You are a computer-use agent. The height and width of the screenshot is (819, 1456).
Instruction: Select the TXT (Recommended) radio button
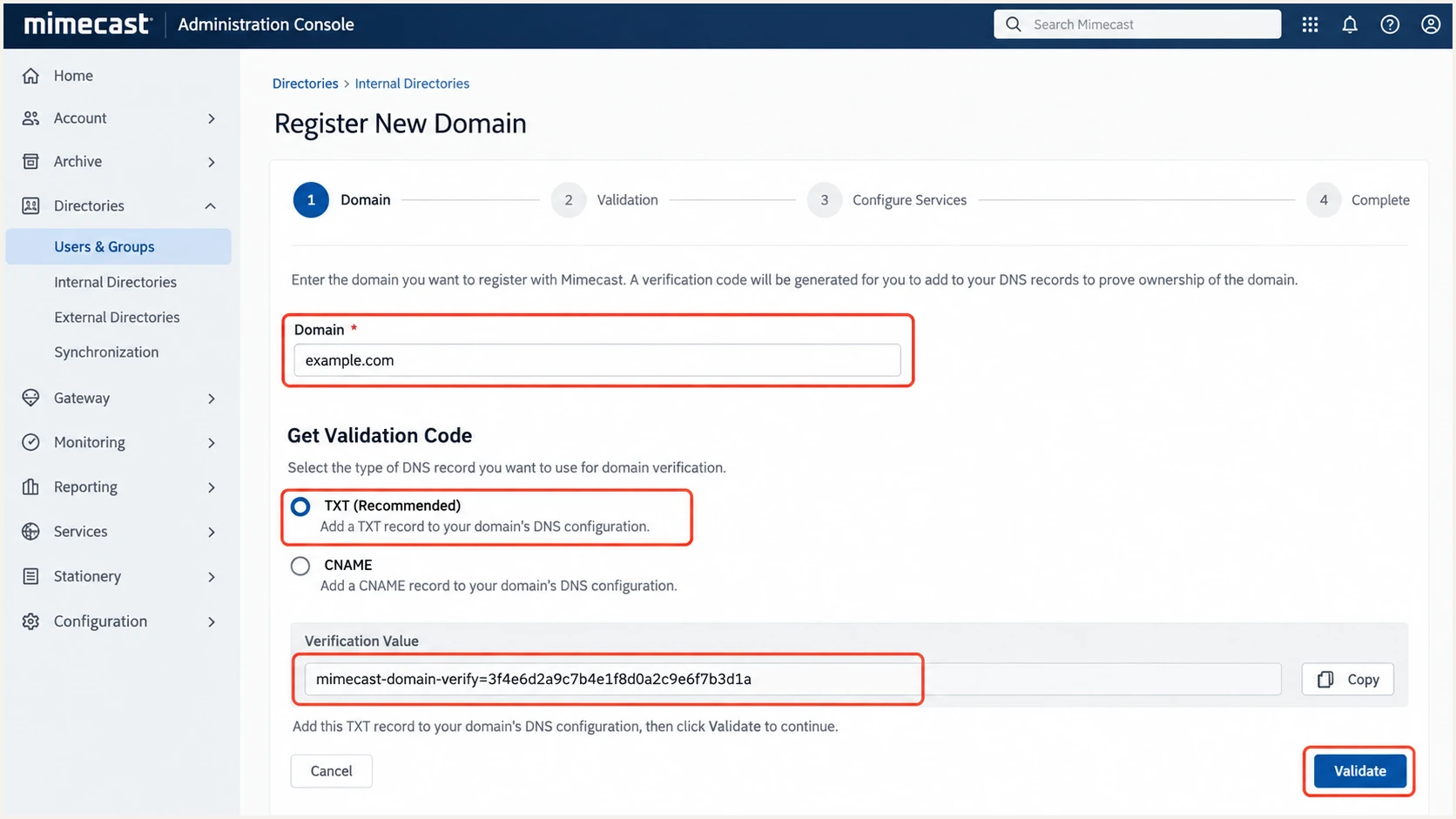300,507
